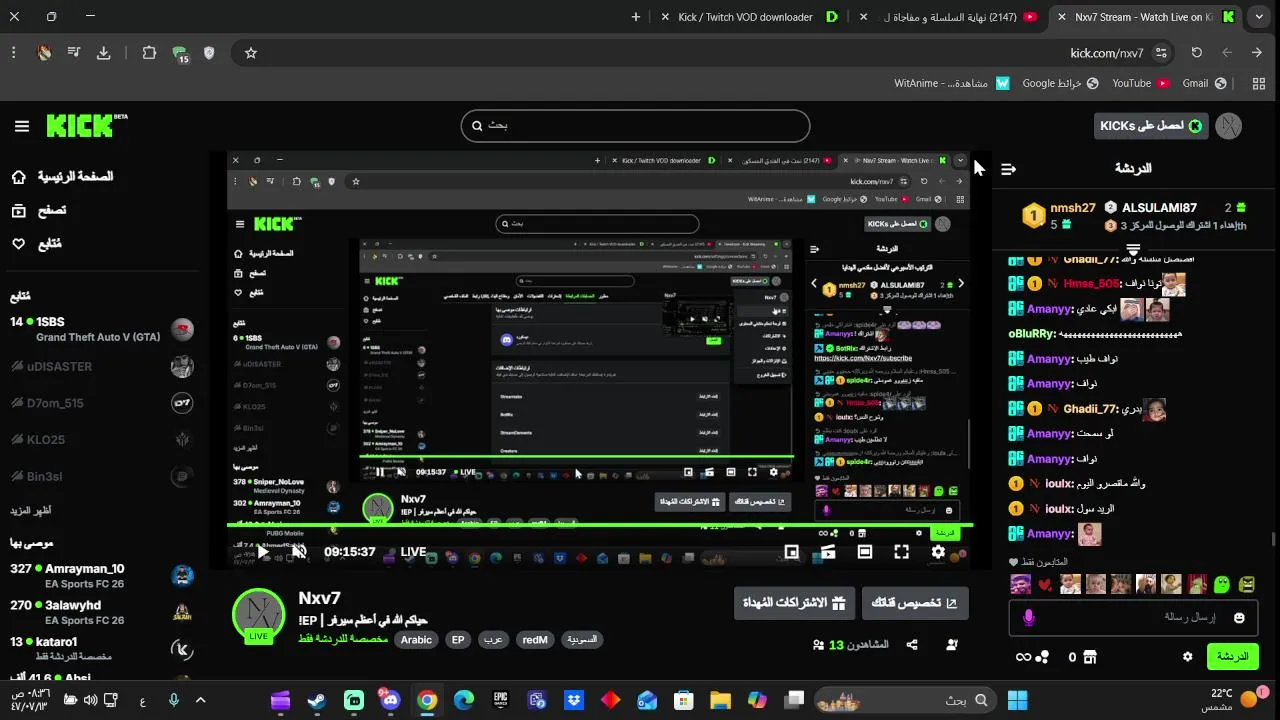
Task: Click احصل على KICKs button
Action: point(1151,126)
